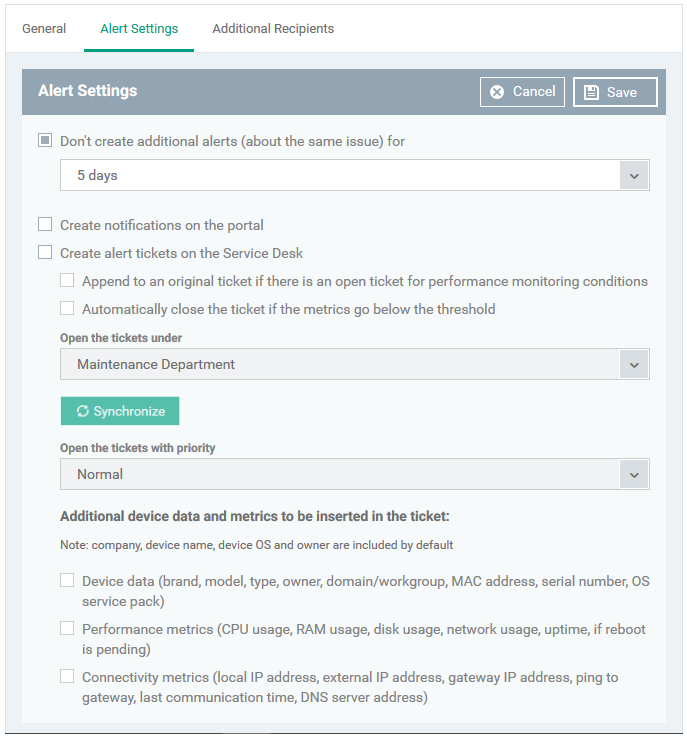The image size is (687, 737).
Task: Select the Alert Settings tab
Action: coord(139,29)
